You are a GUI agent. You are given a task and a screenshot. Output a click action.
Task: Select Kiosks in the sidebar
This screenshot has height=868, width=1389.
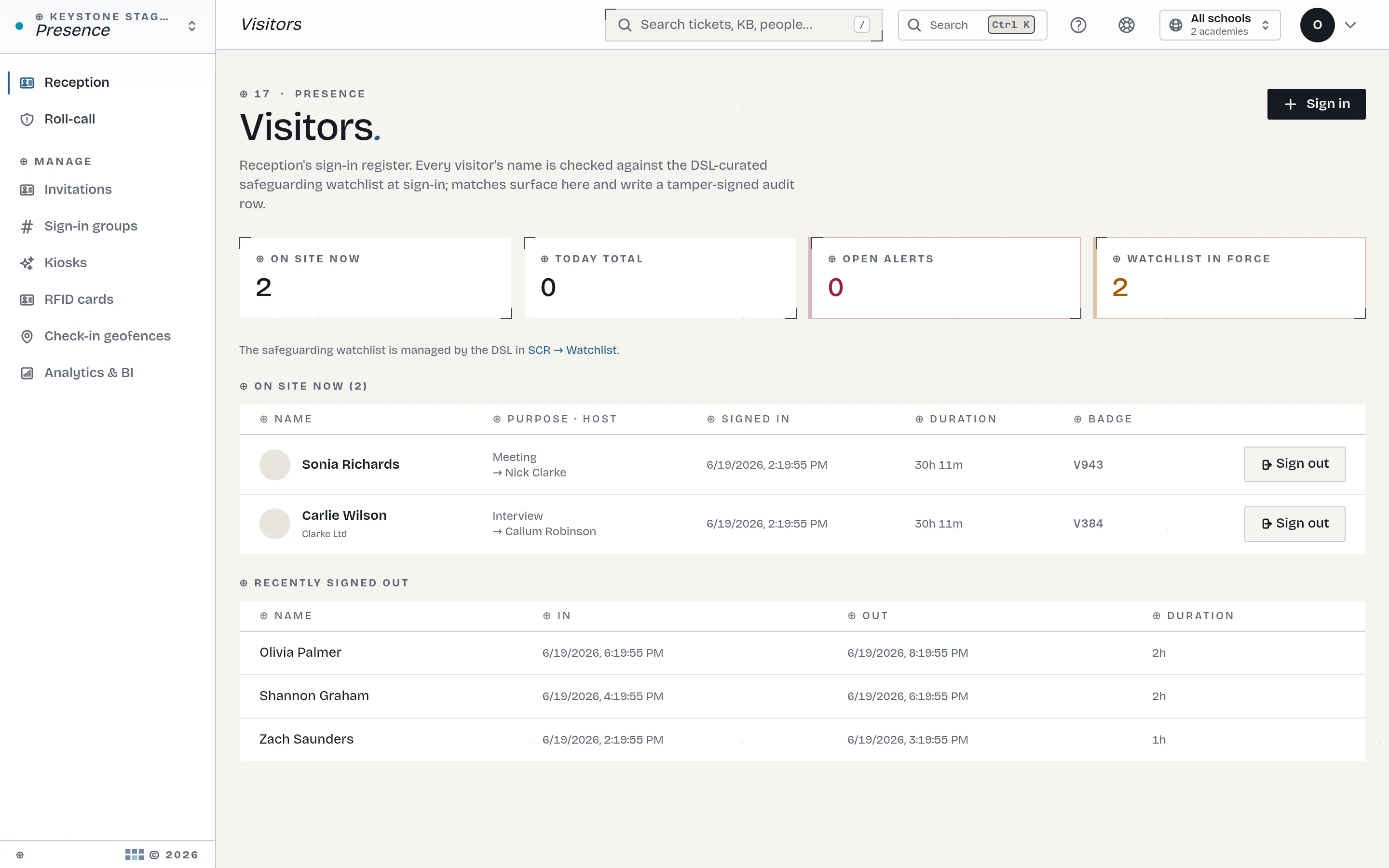click(x=108, y=263)
